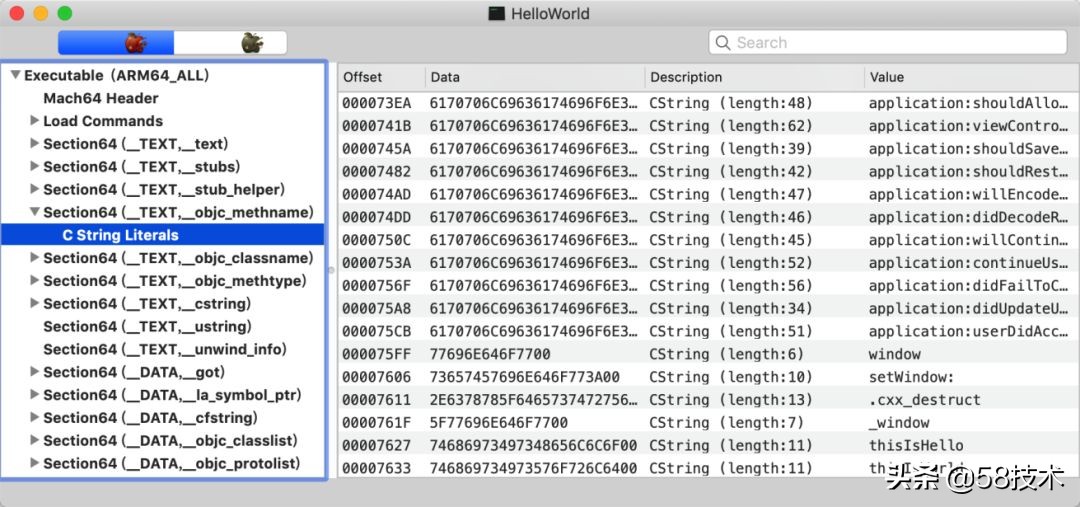Click the magnifier icon in the search field

pyautogui.click(x=723, y=43)
